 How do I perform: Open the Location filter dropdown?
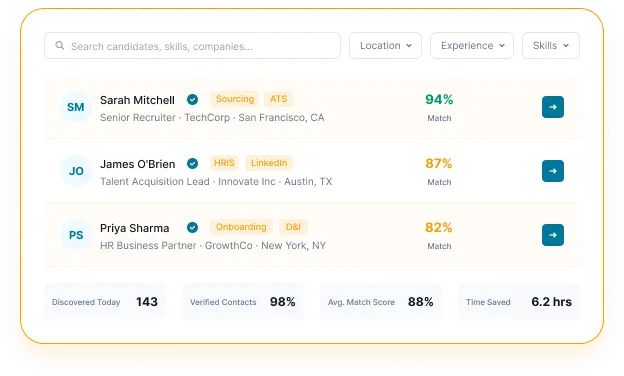385,46
